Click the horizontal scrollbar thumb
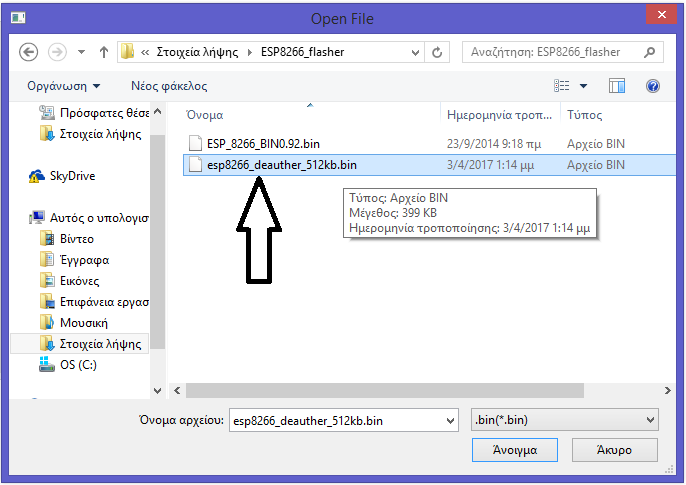The width and height of the screenshot is (686, 485). [x=385, y=391]
